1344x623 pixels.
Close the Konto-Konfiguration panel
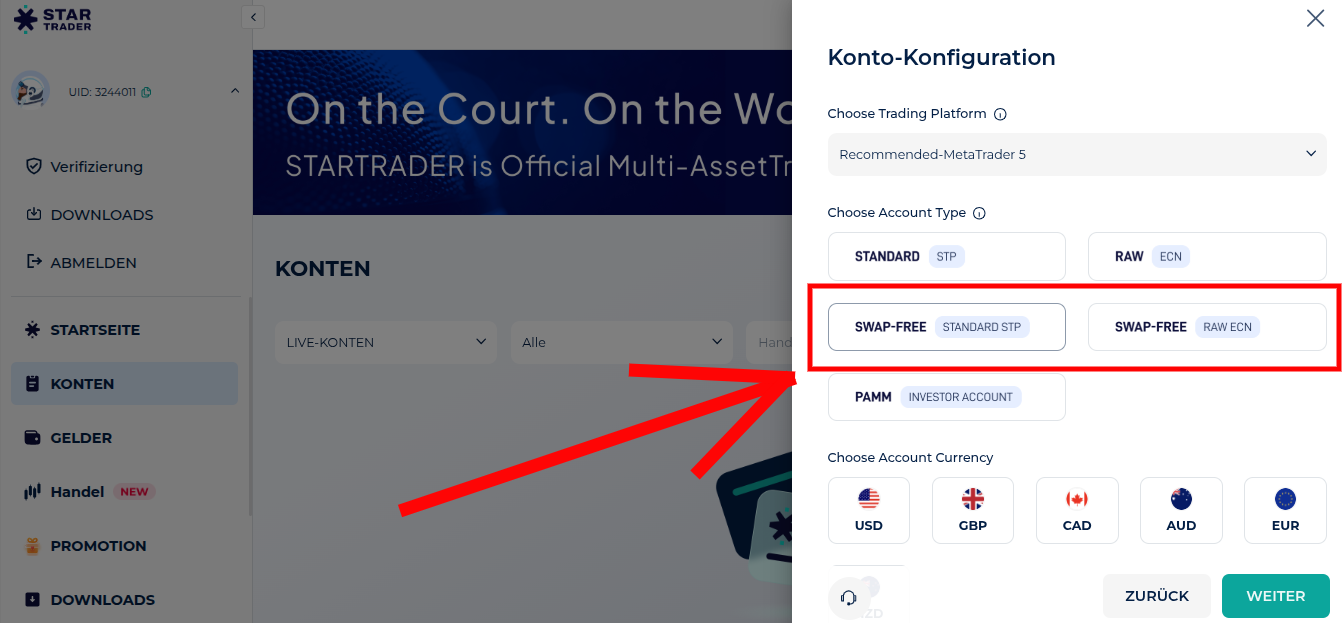[x=1315, y=18]
